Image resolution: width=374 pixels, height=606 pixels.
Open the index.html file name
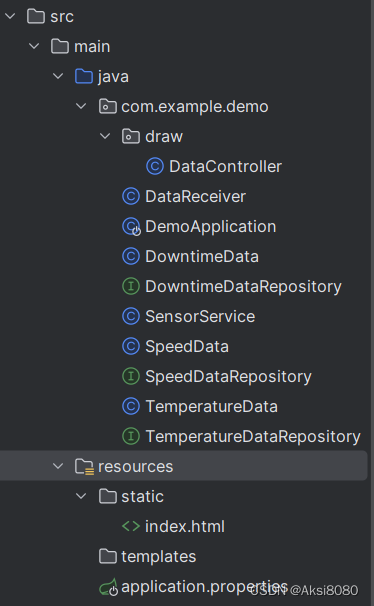pos(185,526)
